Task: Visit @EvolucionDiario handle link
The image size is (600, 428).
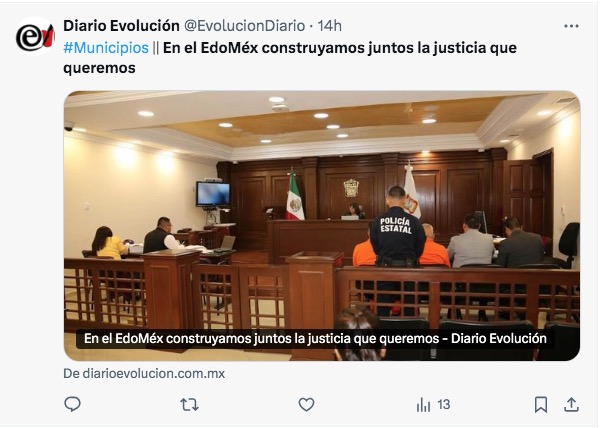Action: click(x=245, y=26)
